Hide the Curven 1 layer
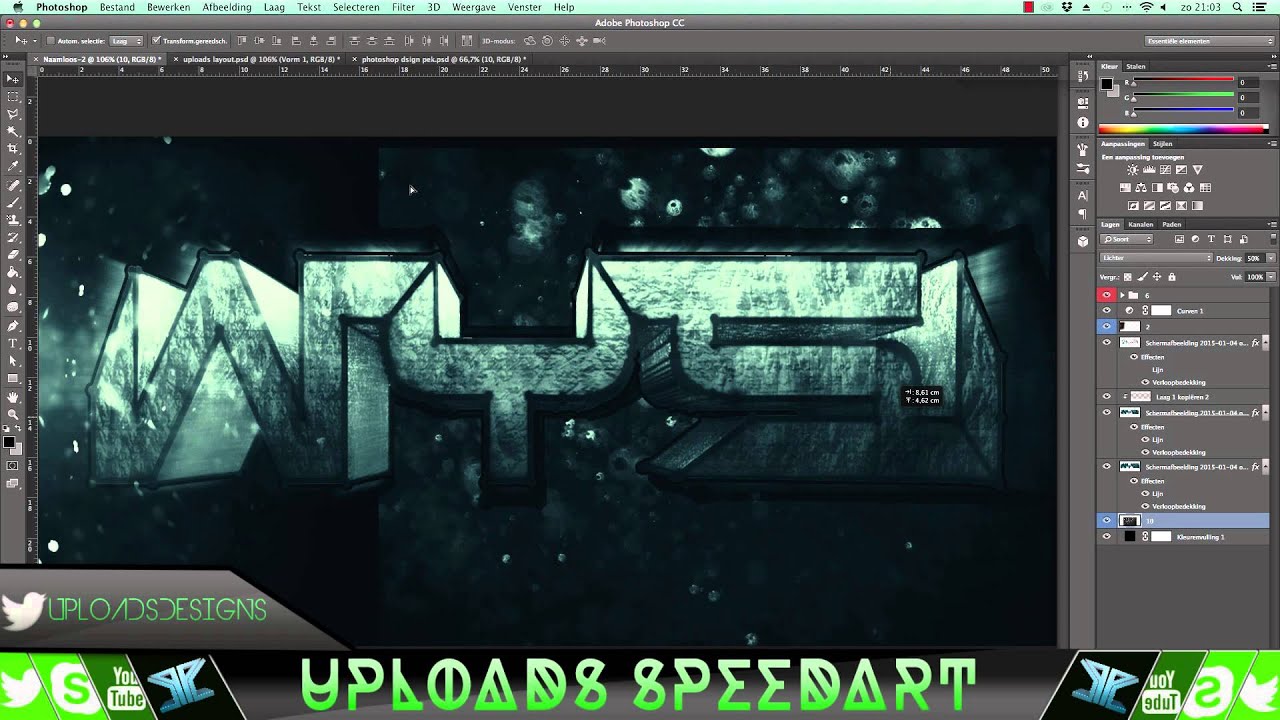Viewport: 1280px width, 720px height. tap(1106, 311)
